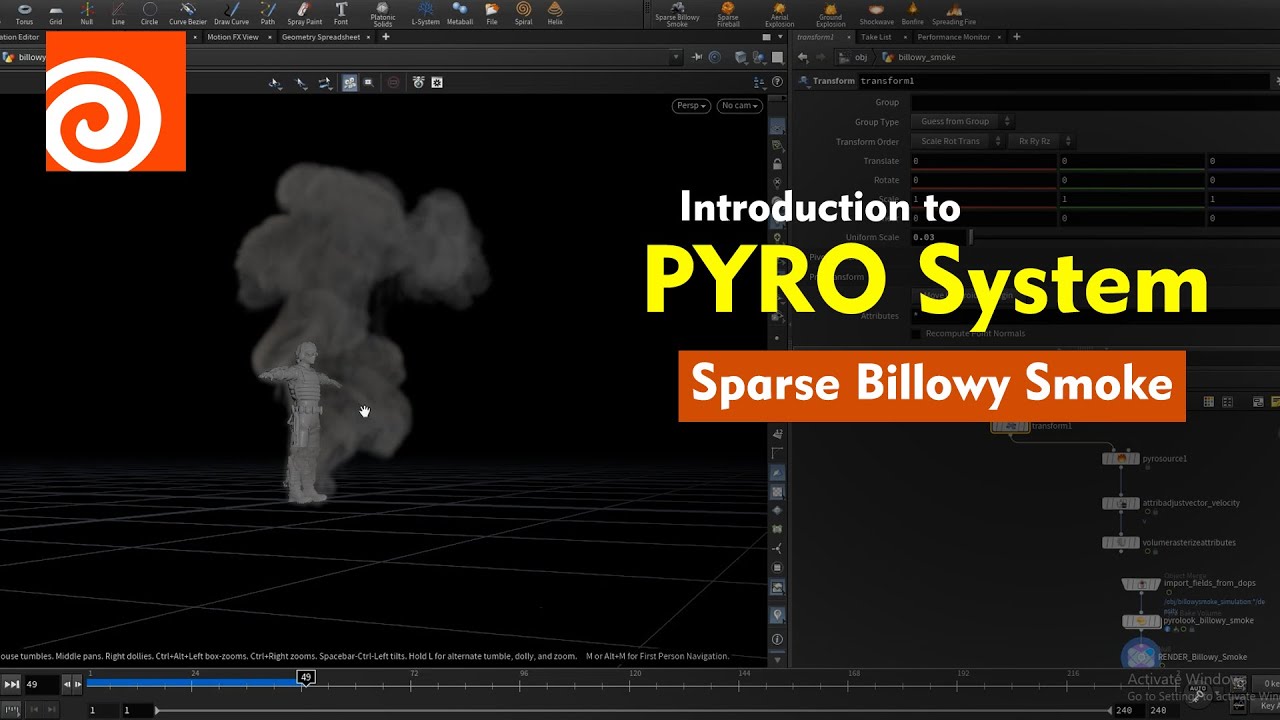This screenshot has width=1280, height=720.
Task: Switch to the Motion FX View tab
Action: pyautogui.click(x=232, y=37)
